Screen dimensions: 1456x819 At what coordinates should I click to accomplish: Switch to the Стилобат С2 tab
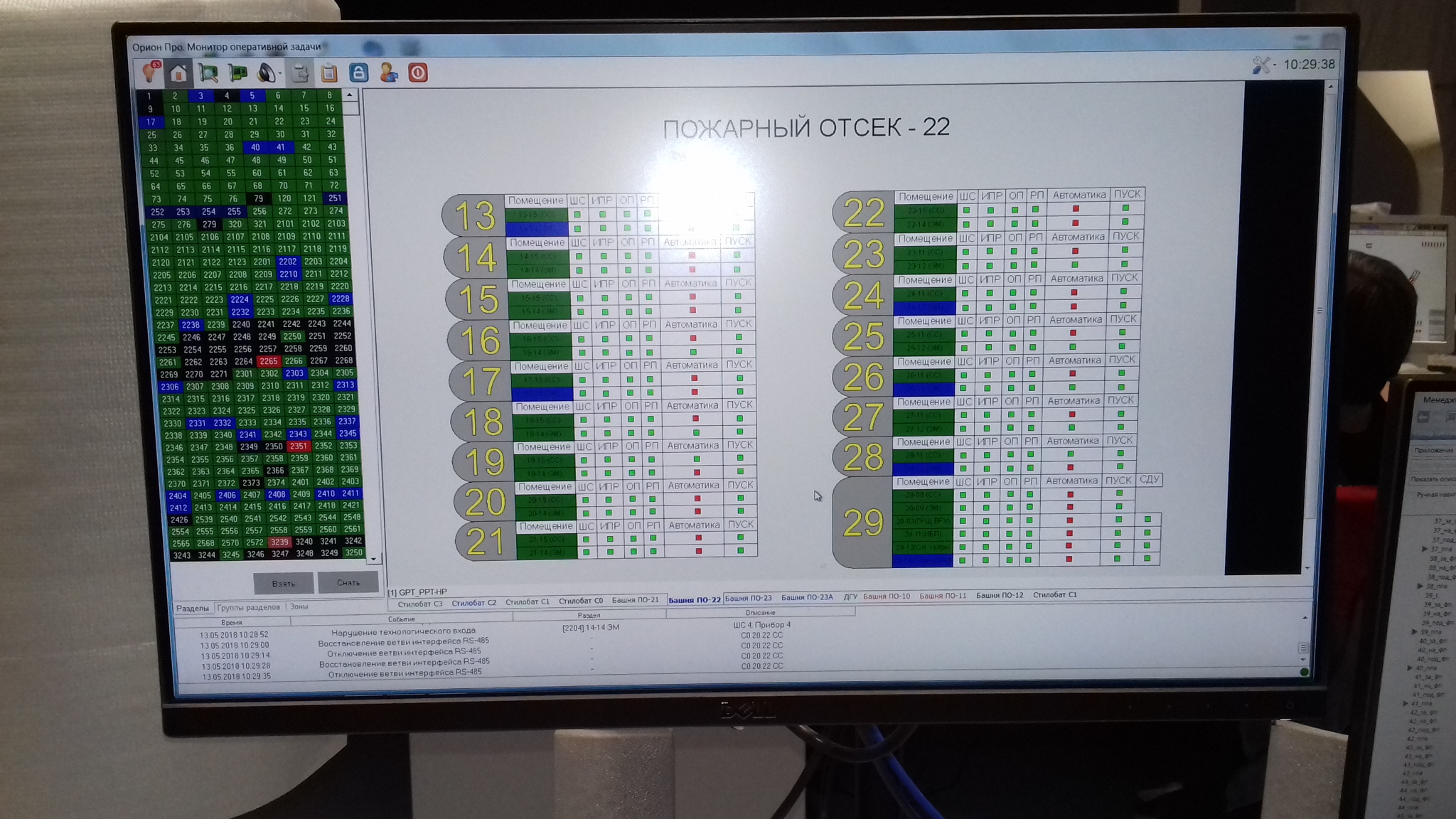[474, 603]
